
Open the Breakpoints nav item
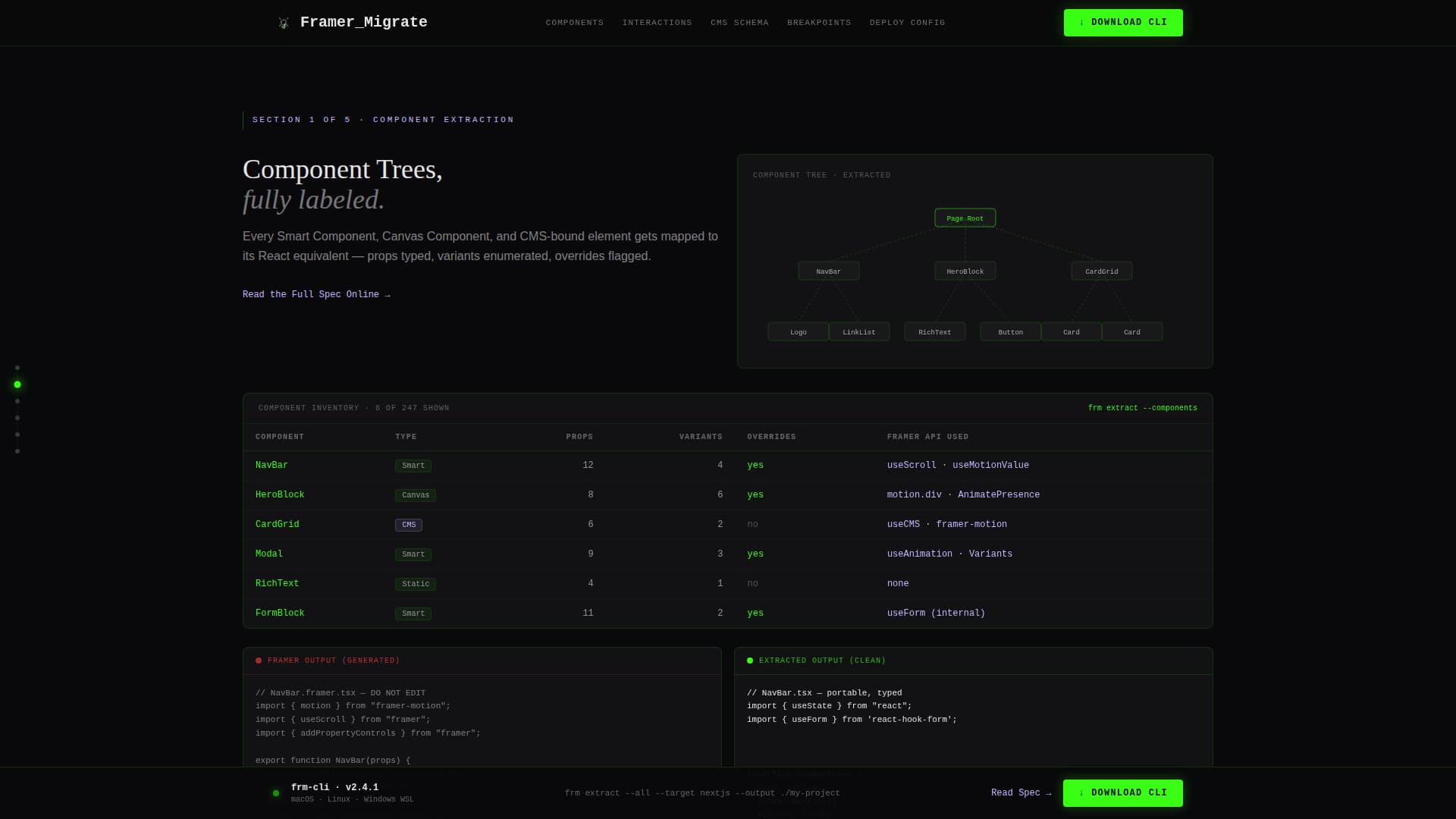point(819,23)
